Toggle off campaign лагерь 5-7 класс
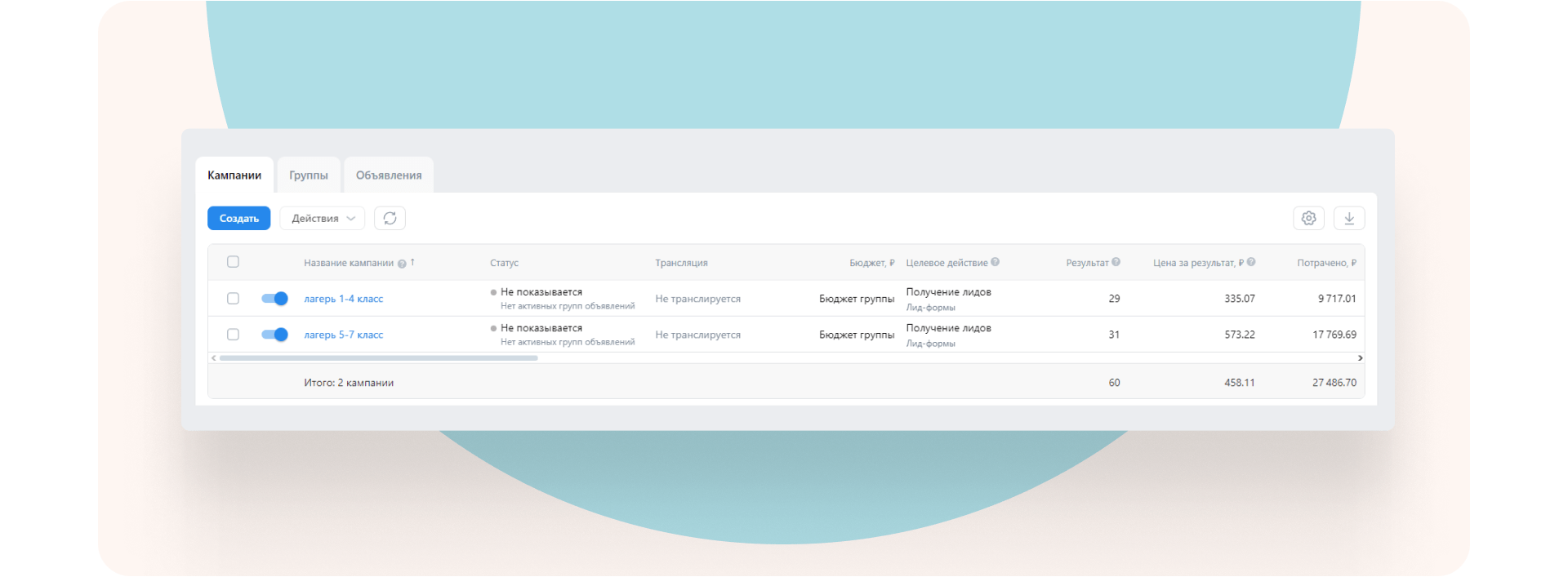The height and width of the screenshot is (577, 1568). pyautogui.click(x=274, y=335)
